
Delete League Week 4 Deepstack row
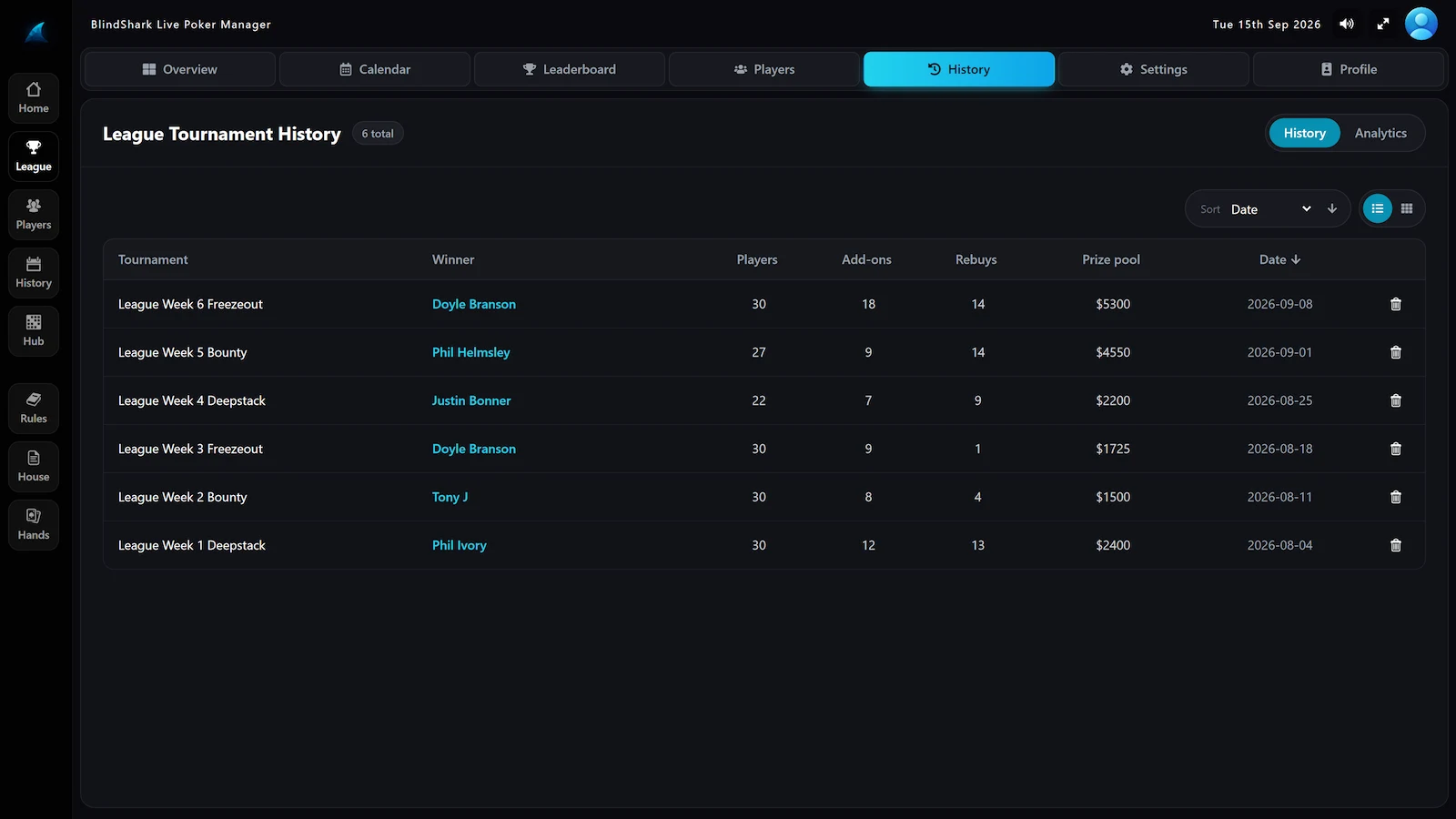[x=1396, y=400]
